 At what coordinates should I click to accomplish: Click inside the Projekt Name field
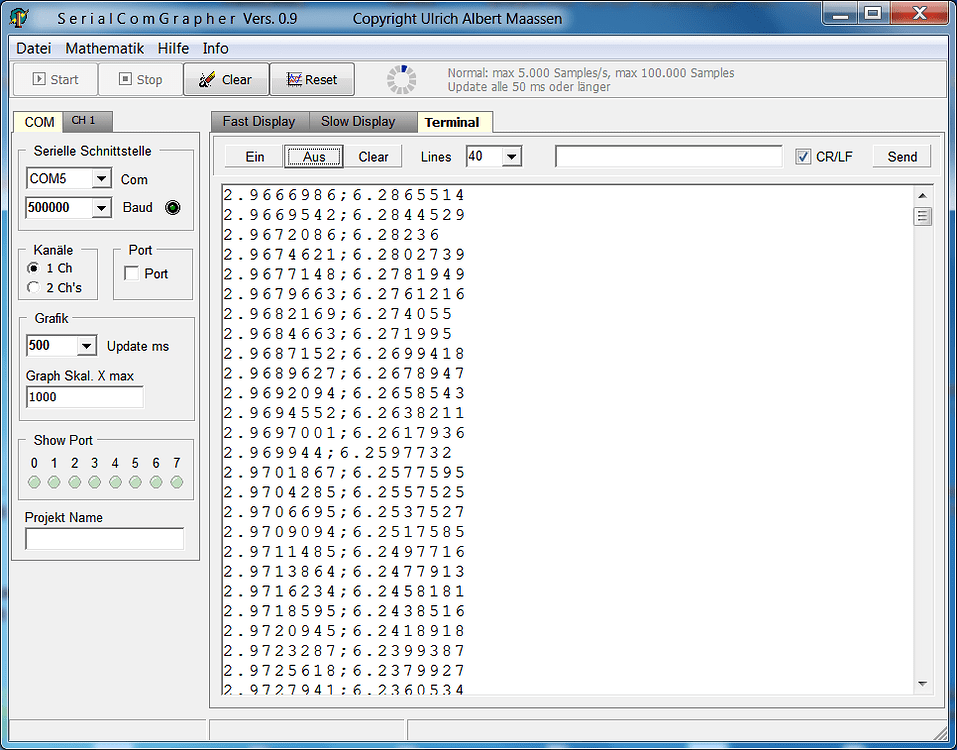coord(104,539)
